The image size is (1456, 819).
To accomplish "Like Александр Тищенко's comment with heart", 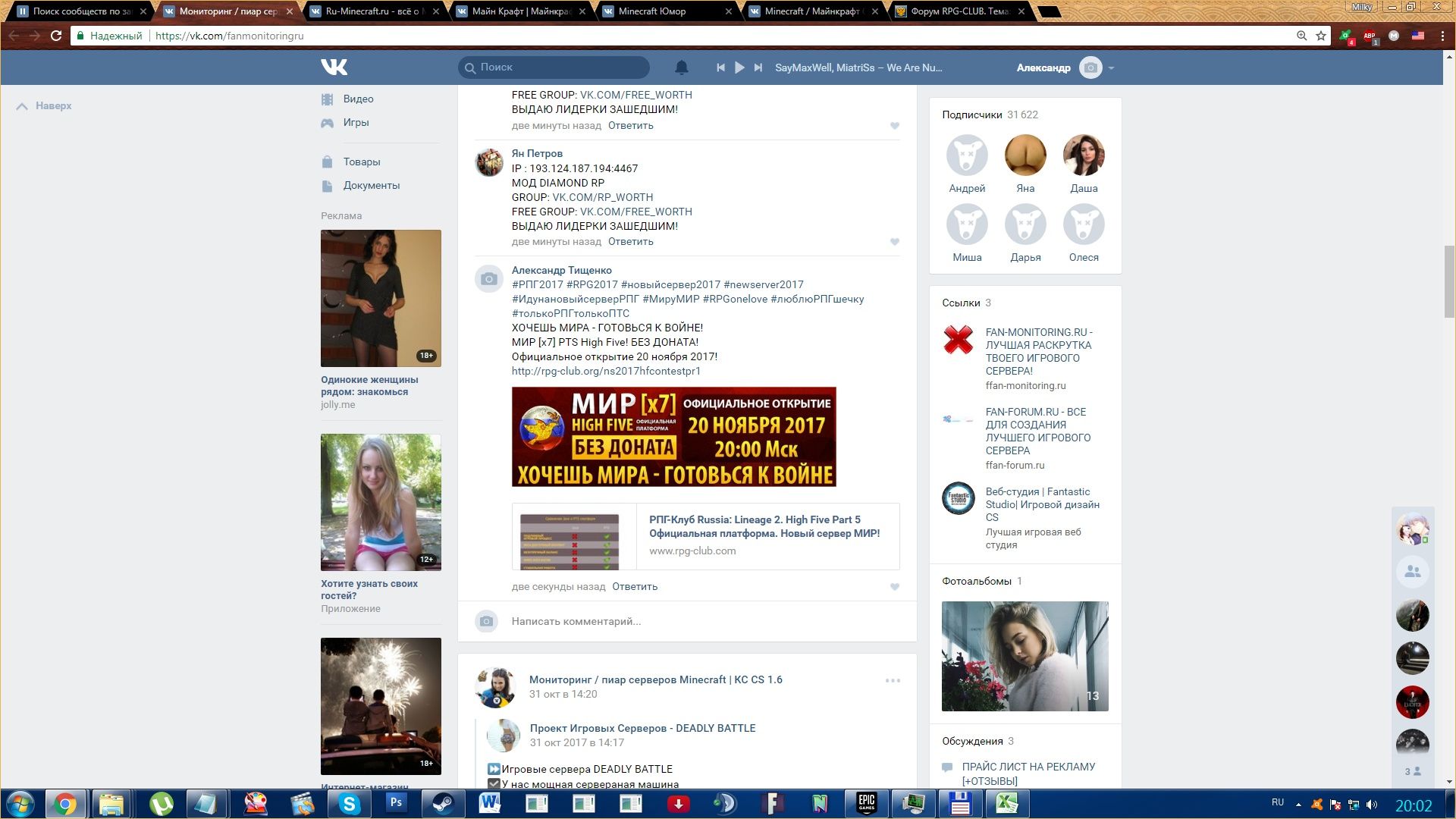I will 895,587.
